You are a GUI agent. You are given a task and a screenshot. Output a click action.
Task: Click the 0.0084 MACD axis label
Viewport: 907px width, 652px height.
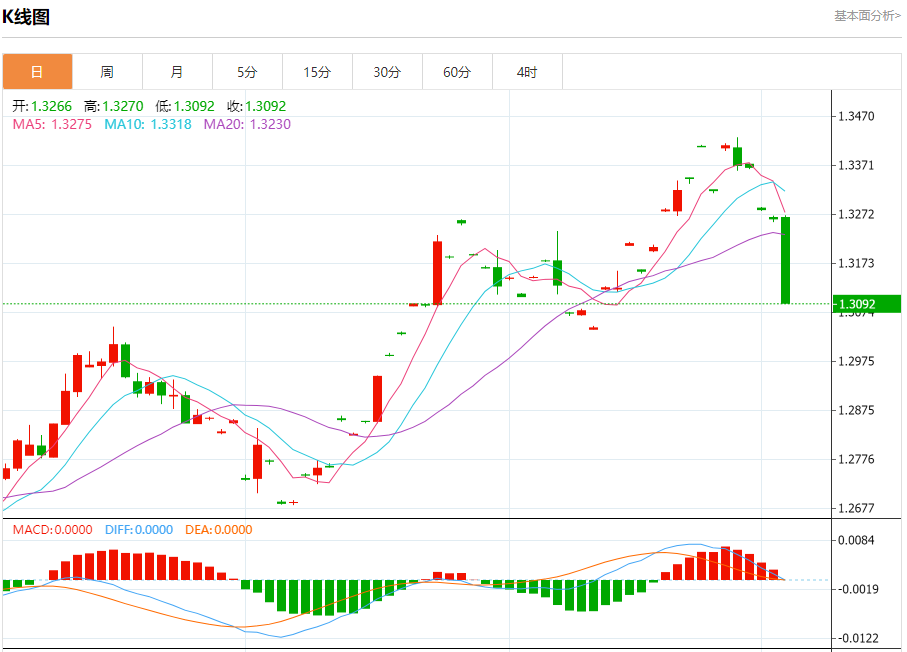coord(857,540)
